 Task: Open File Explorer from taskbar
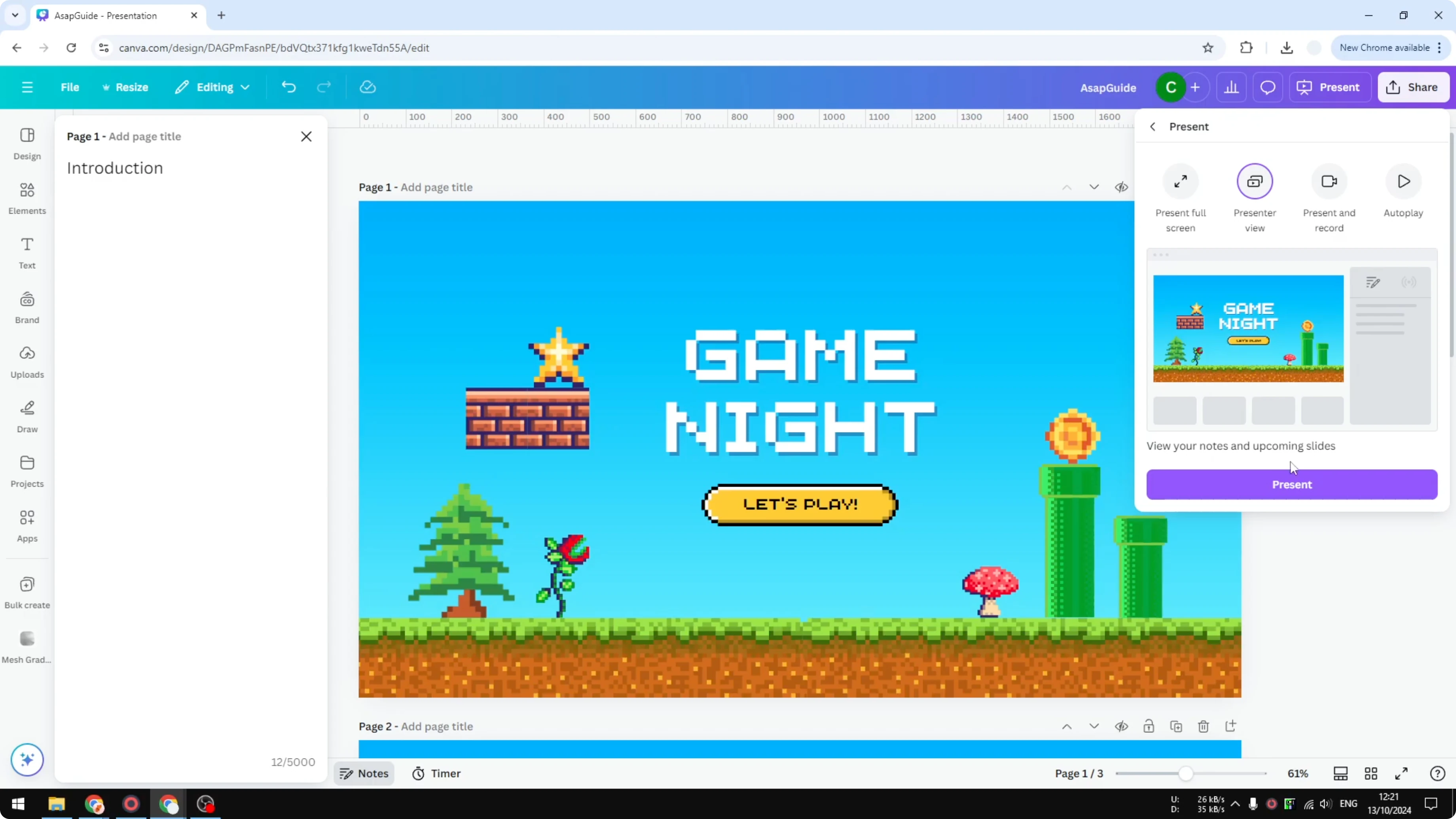coord(57,804)
